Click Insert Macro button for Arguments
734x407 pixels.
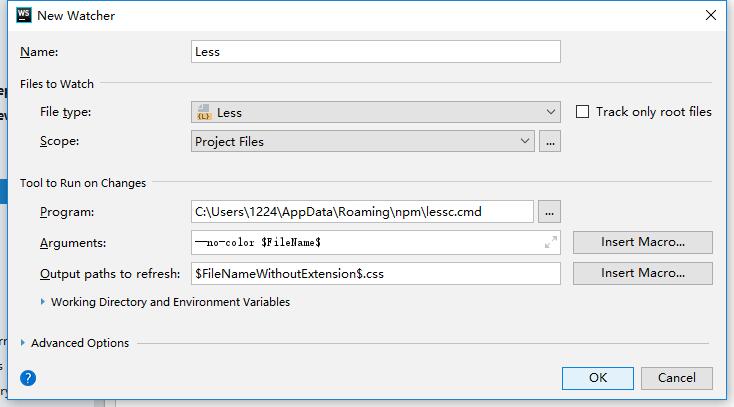[643, 242]
